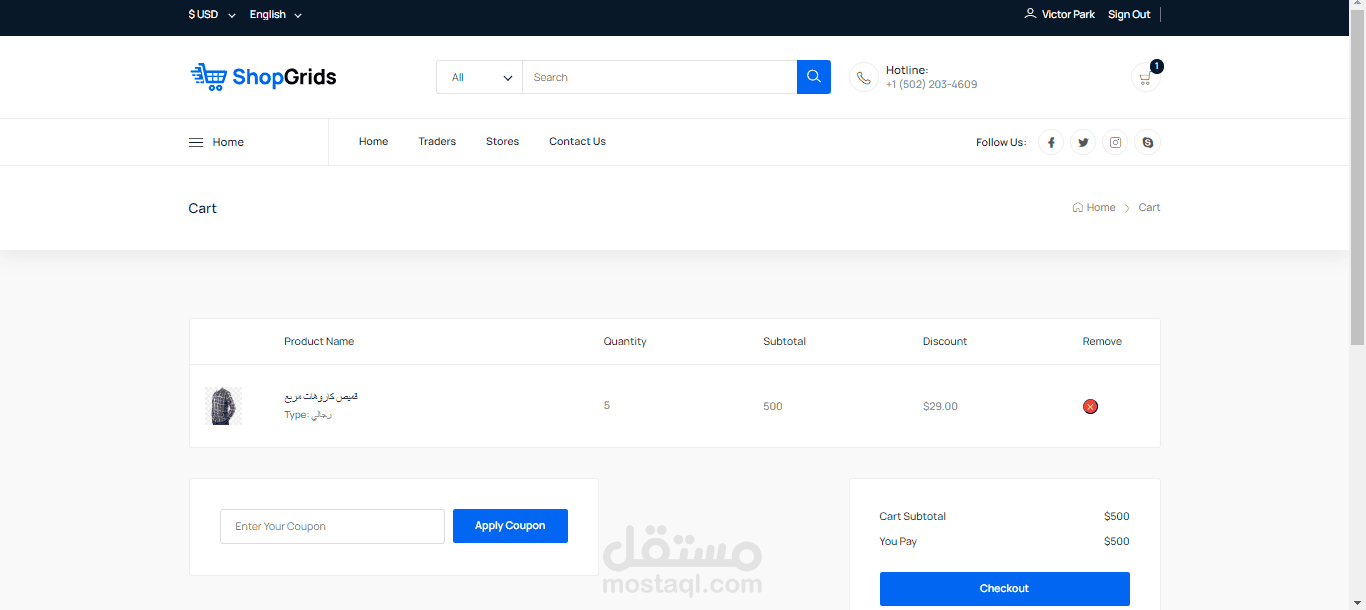Open the shopping cart icon with badge
The width and height of the screenshot is (1366, 610).
pos(1146,77)
